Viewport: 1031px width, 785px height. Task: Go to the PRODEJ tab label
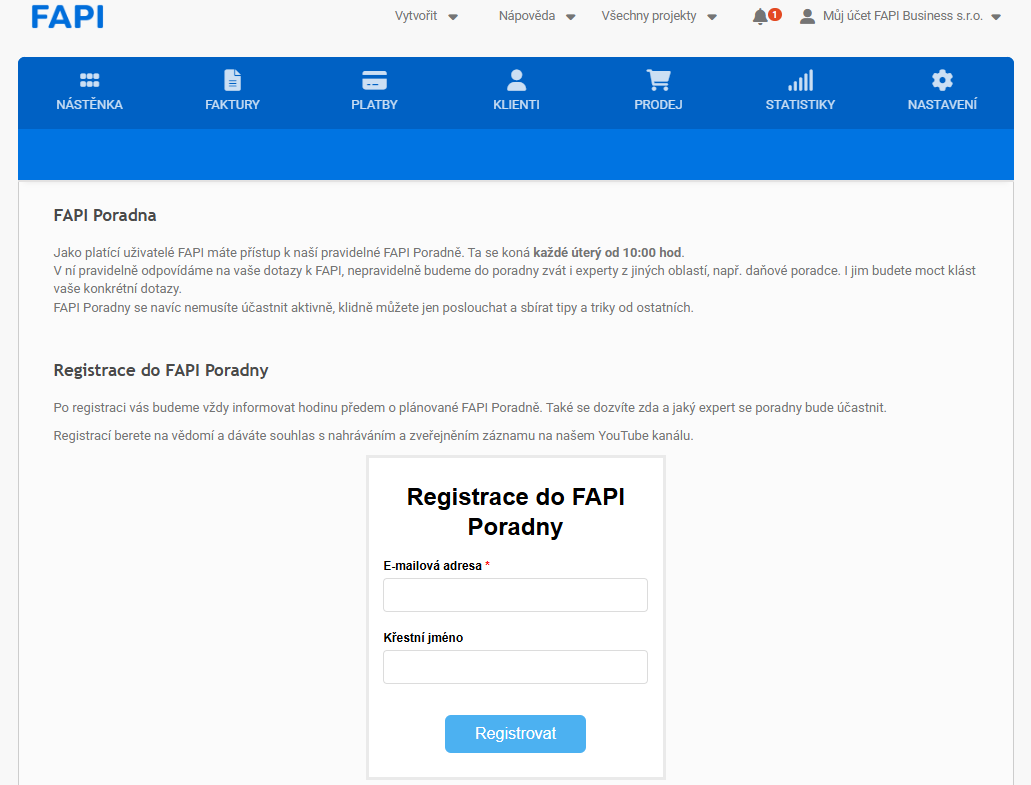coord(658,105)
